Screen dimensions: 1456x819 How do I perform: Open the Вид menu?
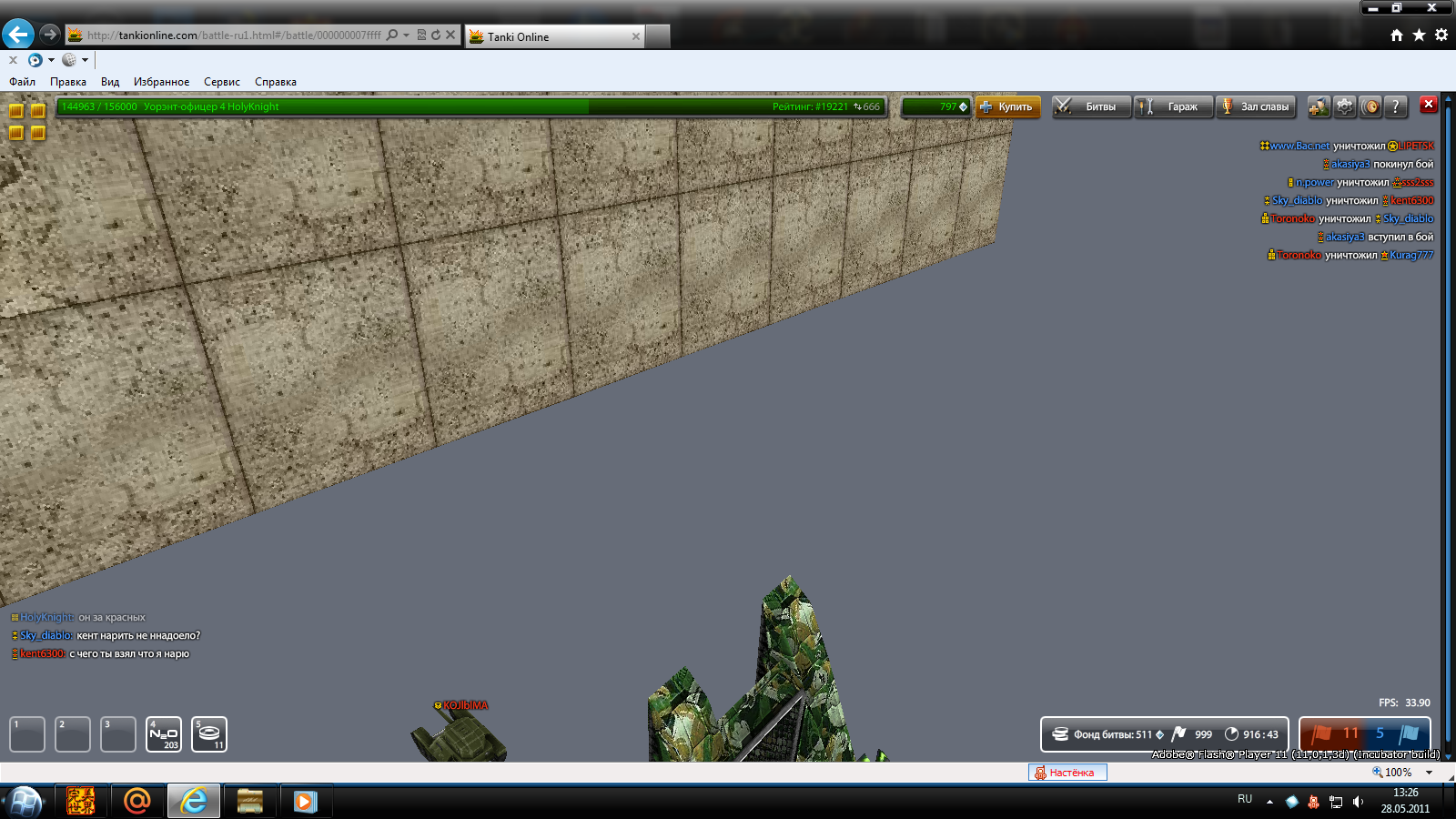pyautogui.click(x=110, y=82)
